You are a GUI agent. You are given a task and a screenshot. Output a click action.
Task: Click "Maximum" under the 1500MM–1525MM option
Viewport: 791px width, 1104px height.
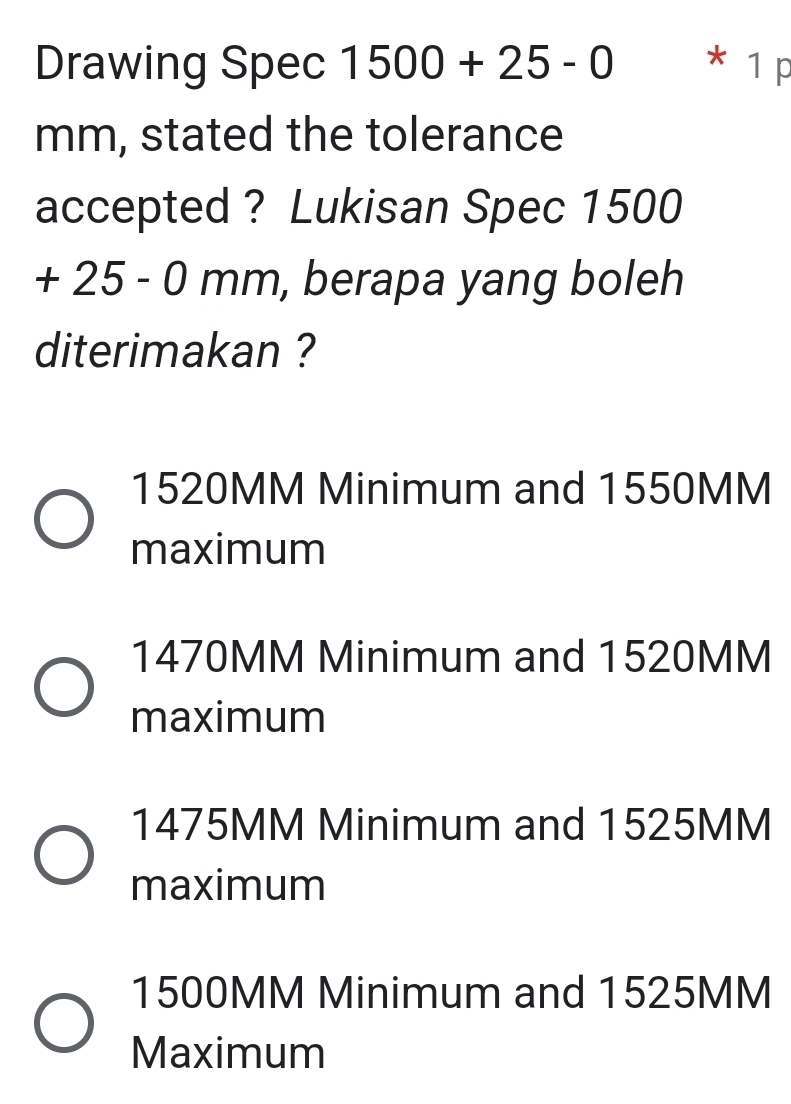[228, 1054]
